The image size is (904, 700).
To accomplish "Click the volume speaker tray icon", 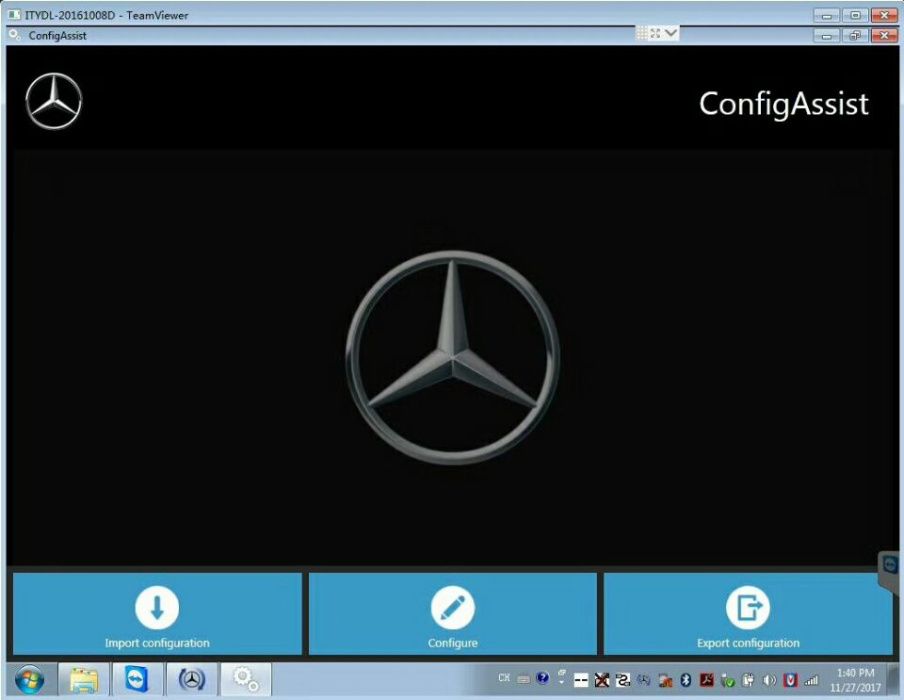I will (x=770, y=680).
